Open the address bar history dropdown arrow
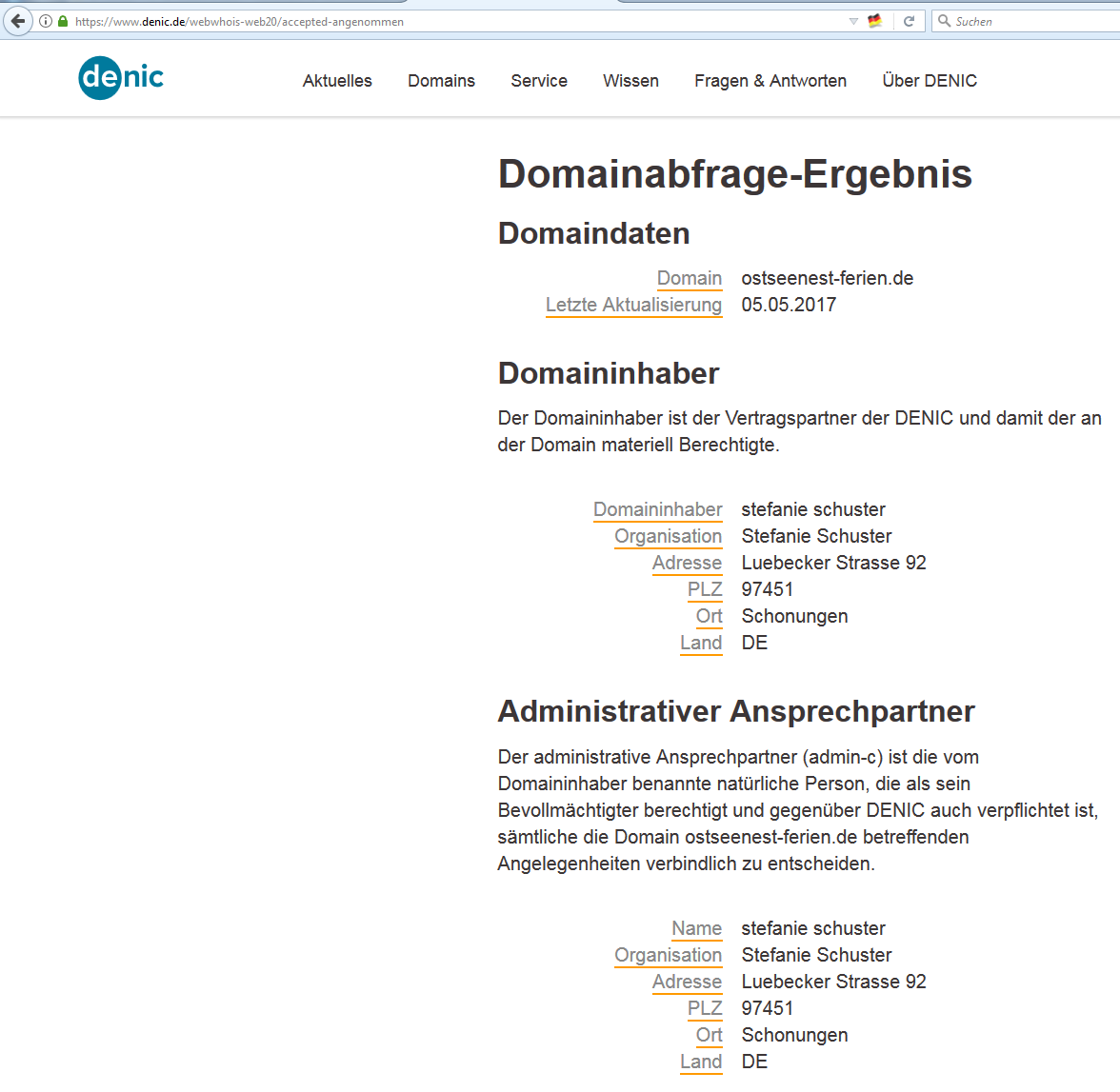The height and width of the screenshot is (1092, 1120). pyautogui.click(x=853, y=22)
